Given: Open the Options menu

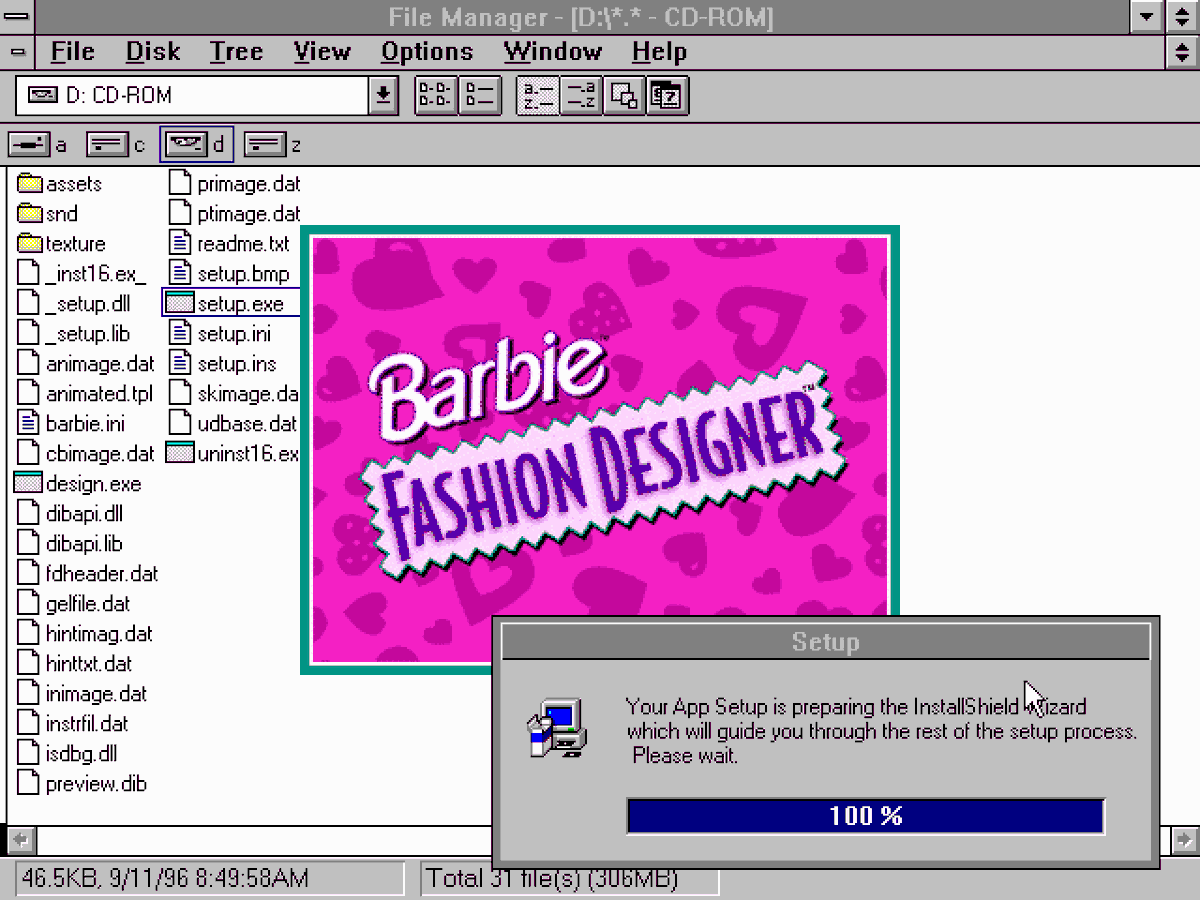Looking at the screenshot, I should pyautogui.click(x=427, y=52).
